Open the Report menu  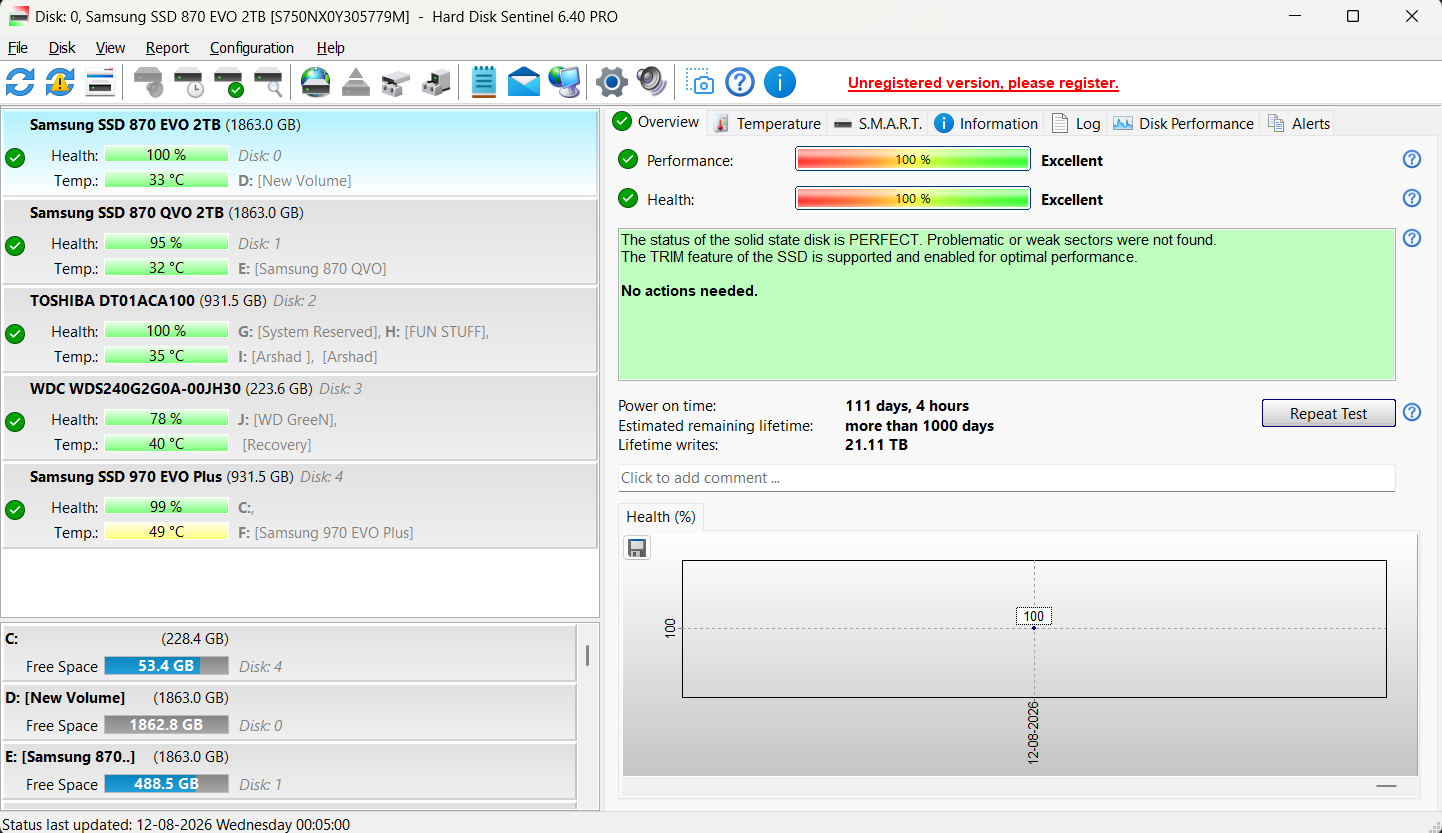click(167, 48)
